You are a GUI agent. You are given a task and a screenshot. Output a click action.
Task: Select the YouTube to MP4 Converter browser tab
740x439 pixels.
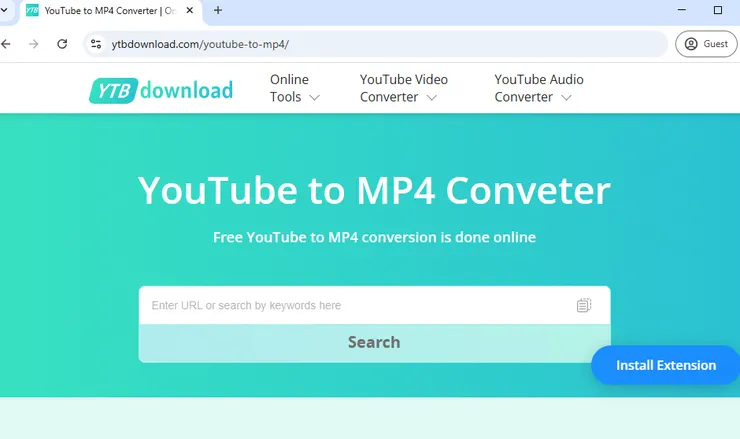[x=110, y=11]
